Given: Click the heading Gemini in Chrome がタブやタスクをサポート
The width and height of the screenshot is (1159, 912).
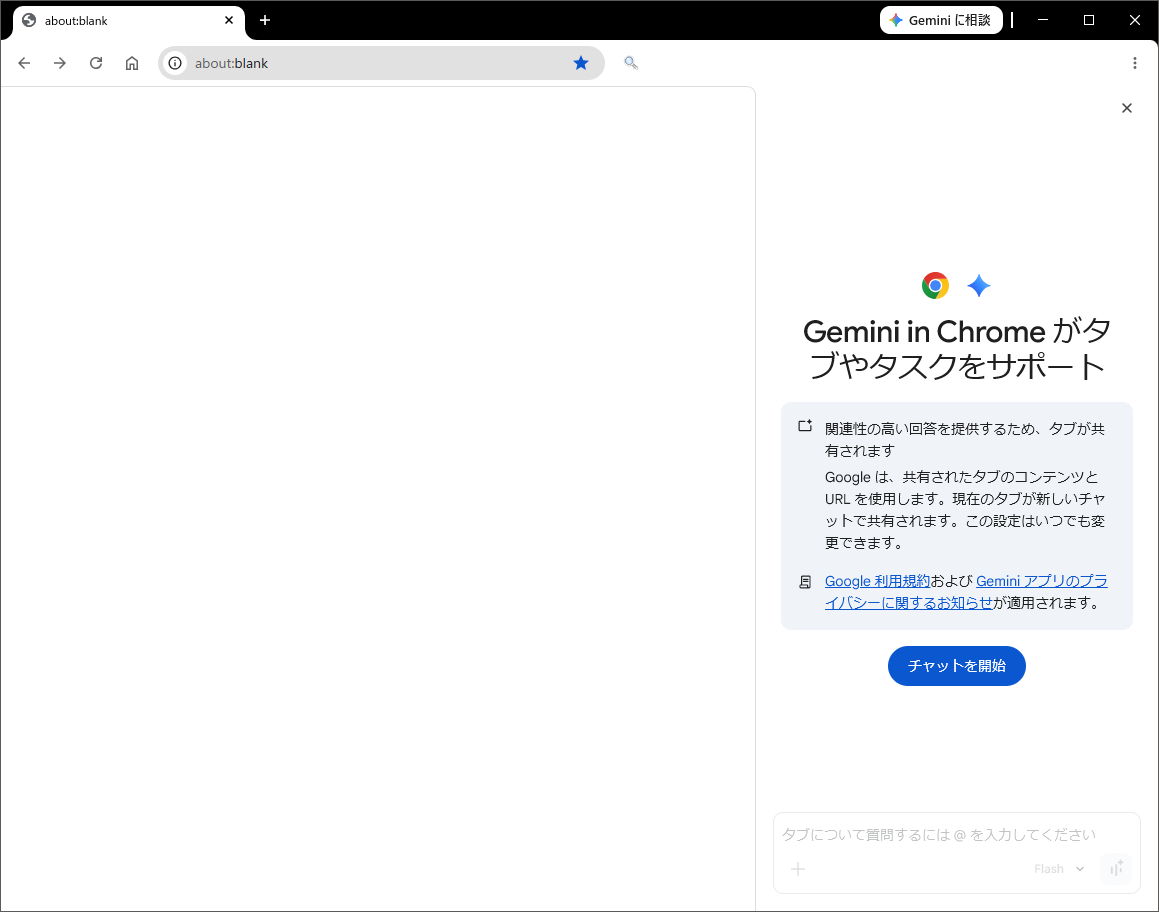Looking at the screenshot, I should [x=956, y=349].
